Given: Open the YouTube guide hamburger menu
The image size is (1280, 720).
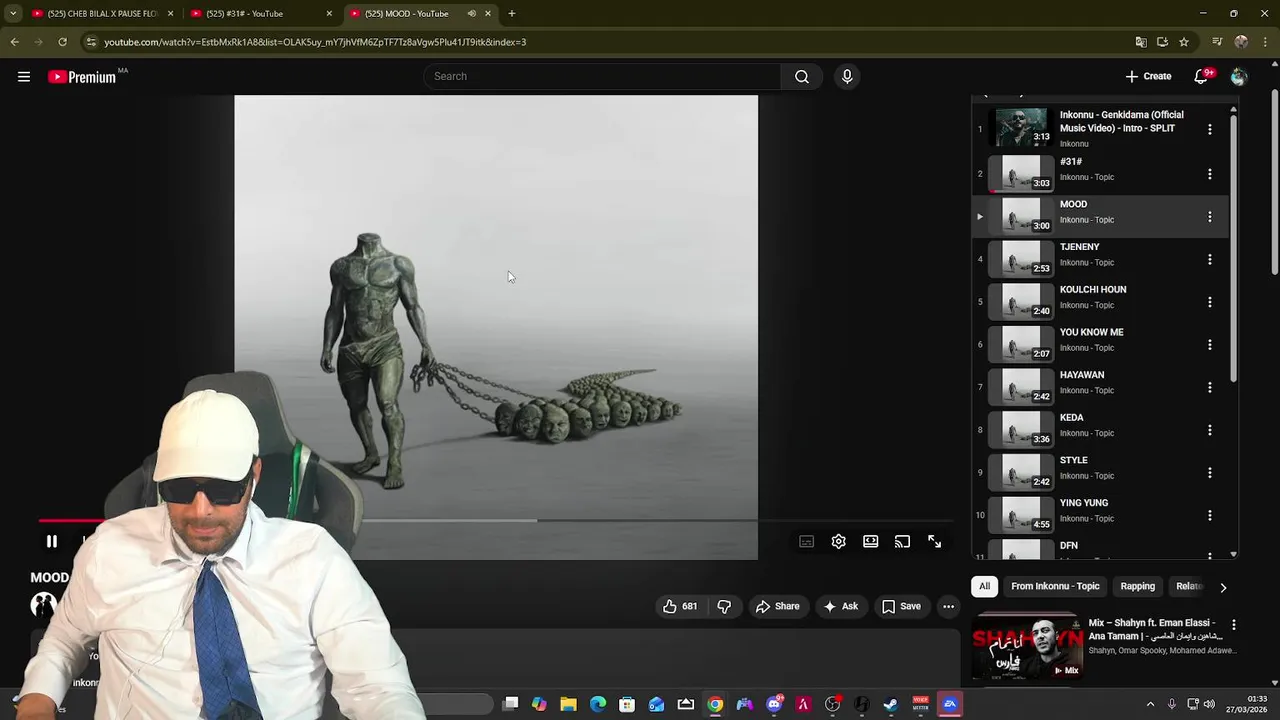Looking at the screenshot, I should [24, 76].
